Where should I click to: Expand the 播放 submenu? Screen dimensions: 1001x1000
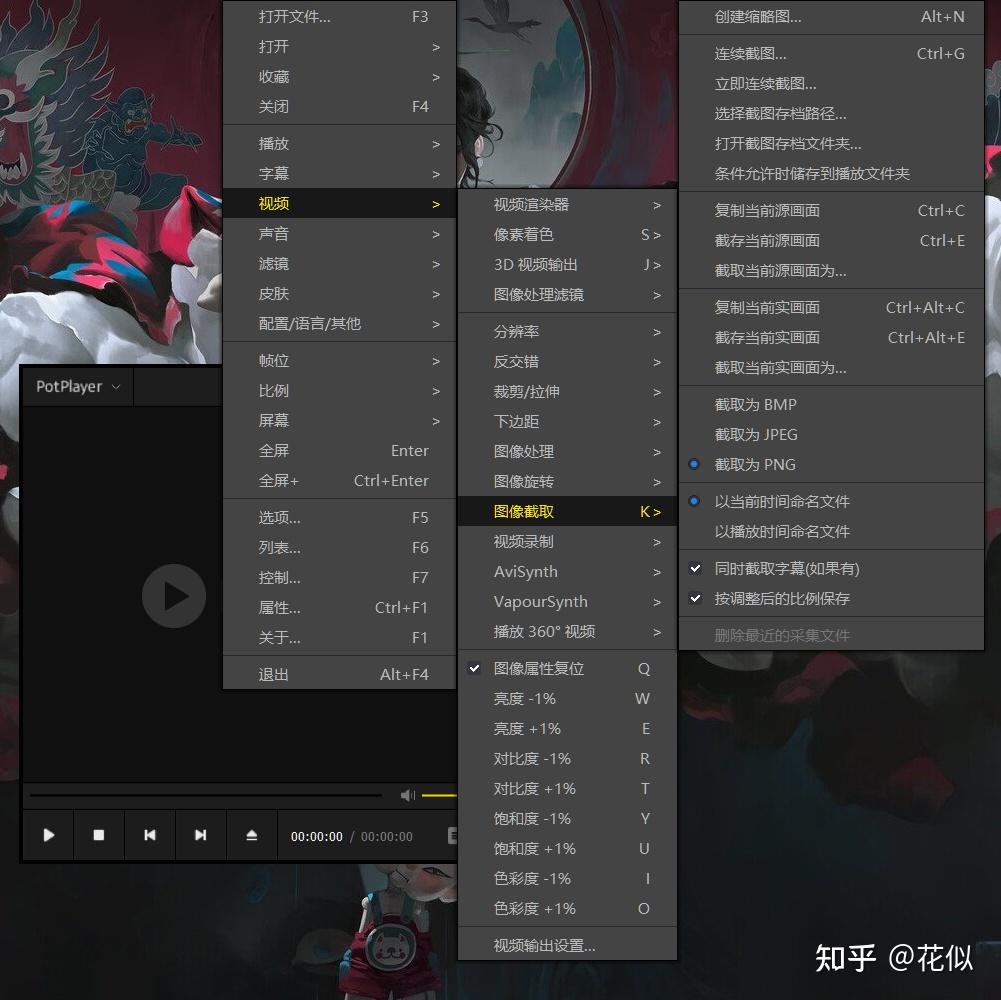pyautogui.click(x=340, y=144)
